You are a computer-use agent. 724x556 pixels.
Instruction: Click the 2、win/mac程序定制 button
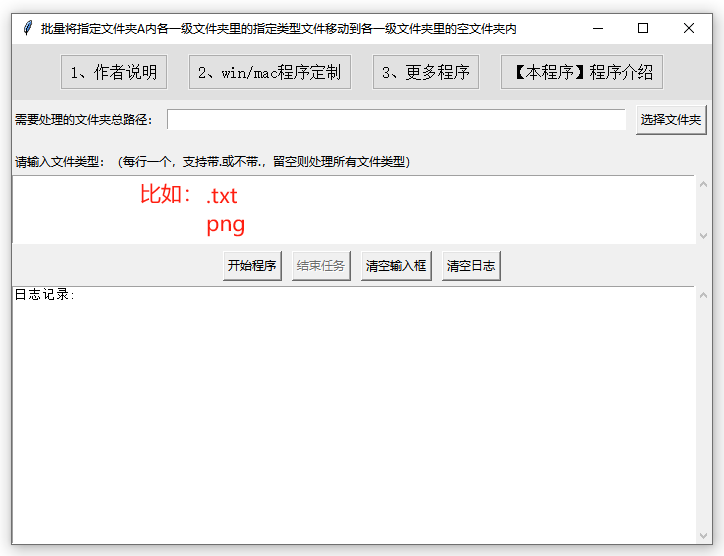pos(270,72)
